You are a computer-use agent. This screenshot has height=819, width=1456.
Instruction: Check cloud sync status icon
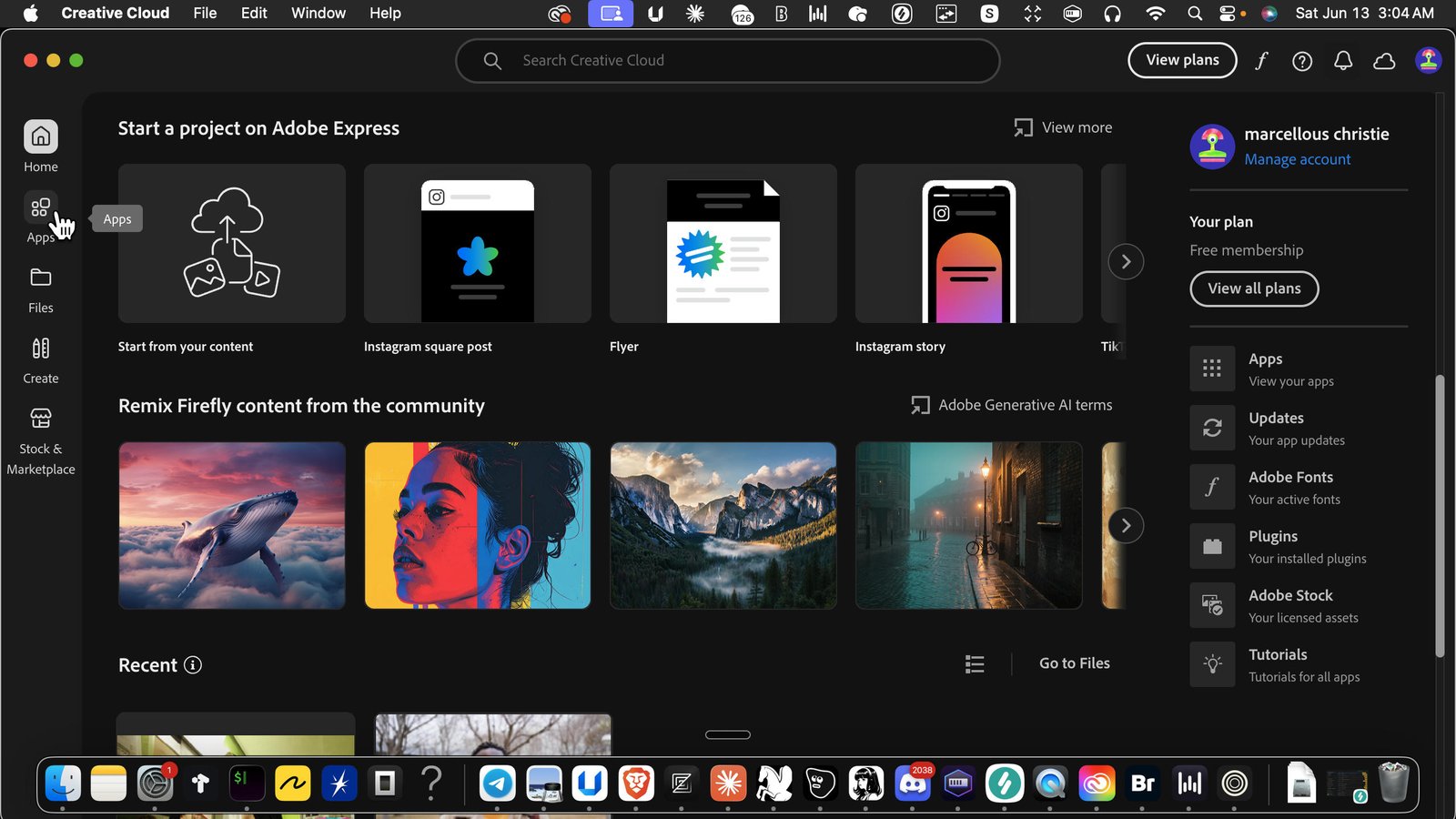click(1384, 61)
